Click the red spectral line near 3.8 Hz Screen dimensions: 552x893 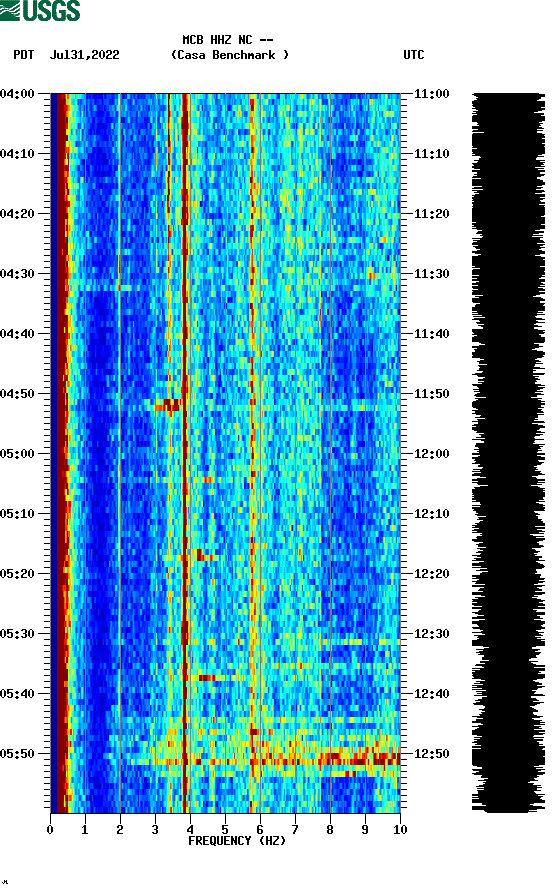point(185,453)
